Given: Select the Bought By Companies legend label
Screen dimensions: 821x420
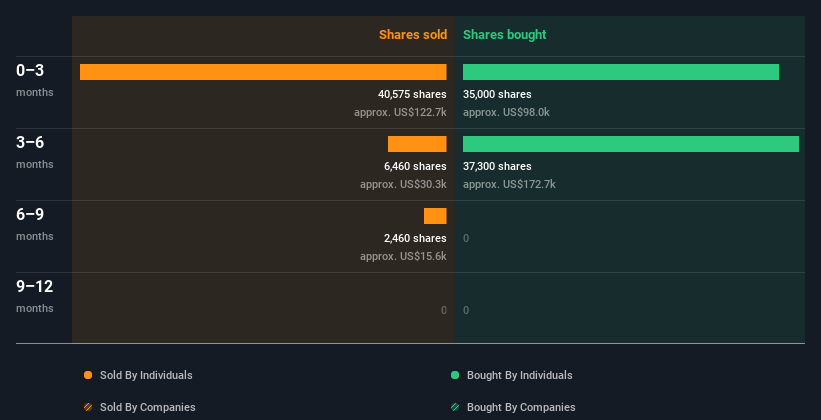Looking at the screenshot, I should click(x=521, y=407).
